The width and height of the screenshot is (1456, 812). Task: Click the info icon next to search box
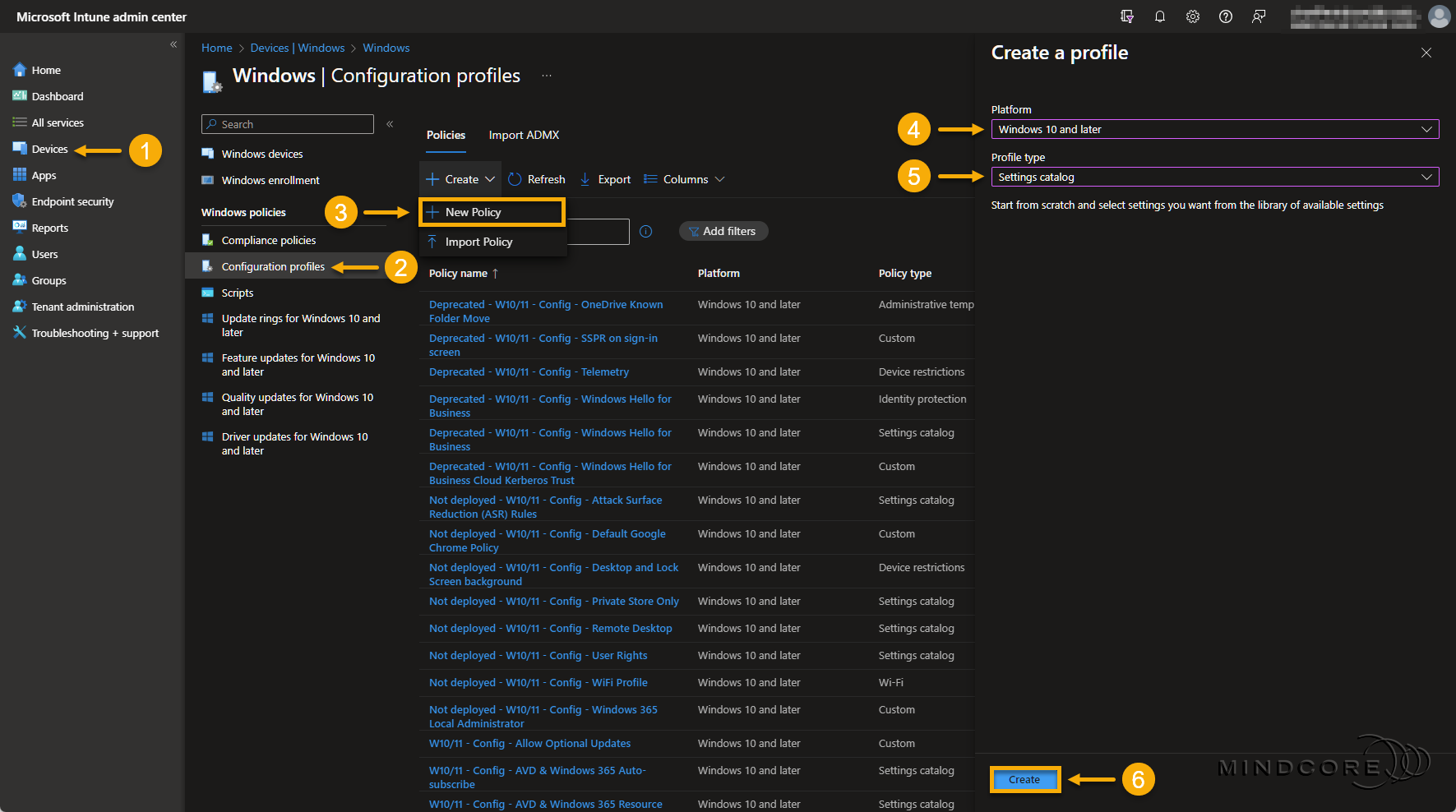click(x=645, y=231)
